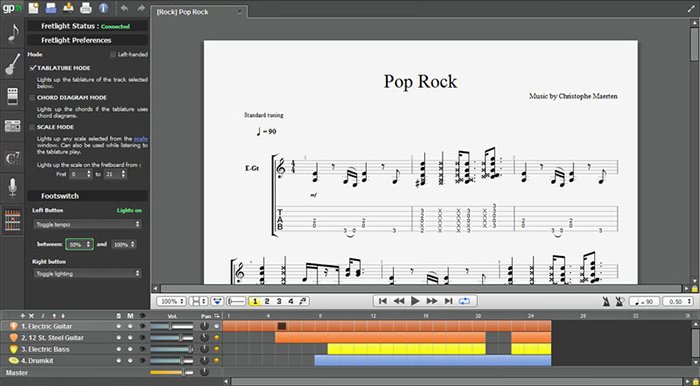Toggle automation dot on Drumkit track
This screenshot has height=386, width=700.
217,361
